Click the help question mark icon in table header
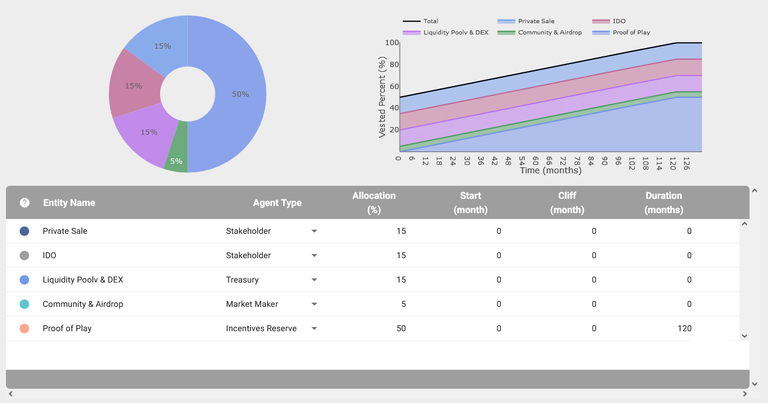The width and height of the screenshot is (768, 403). pyautogui.click(x=24, y=203)
